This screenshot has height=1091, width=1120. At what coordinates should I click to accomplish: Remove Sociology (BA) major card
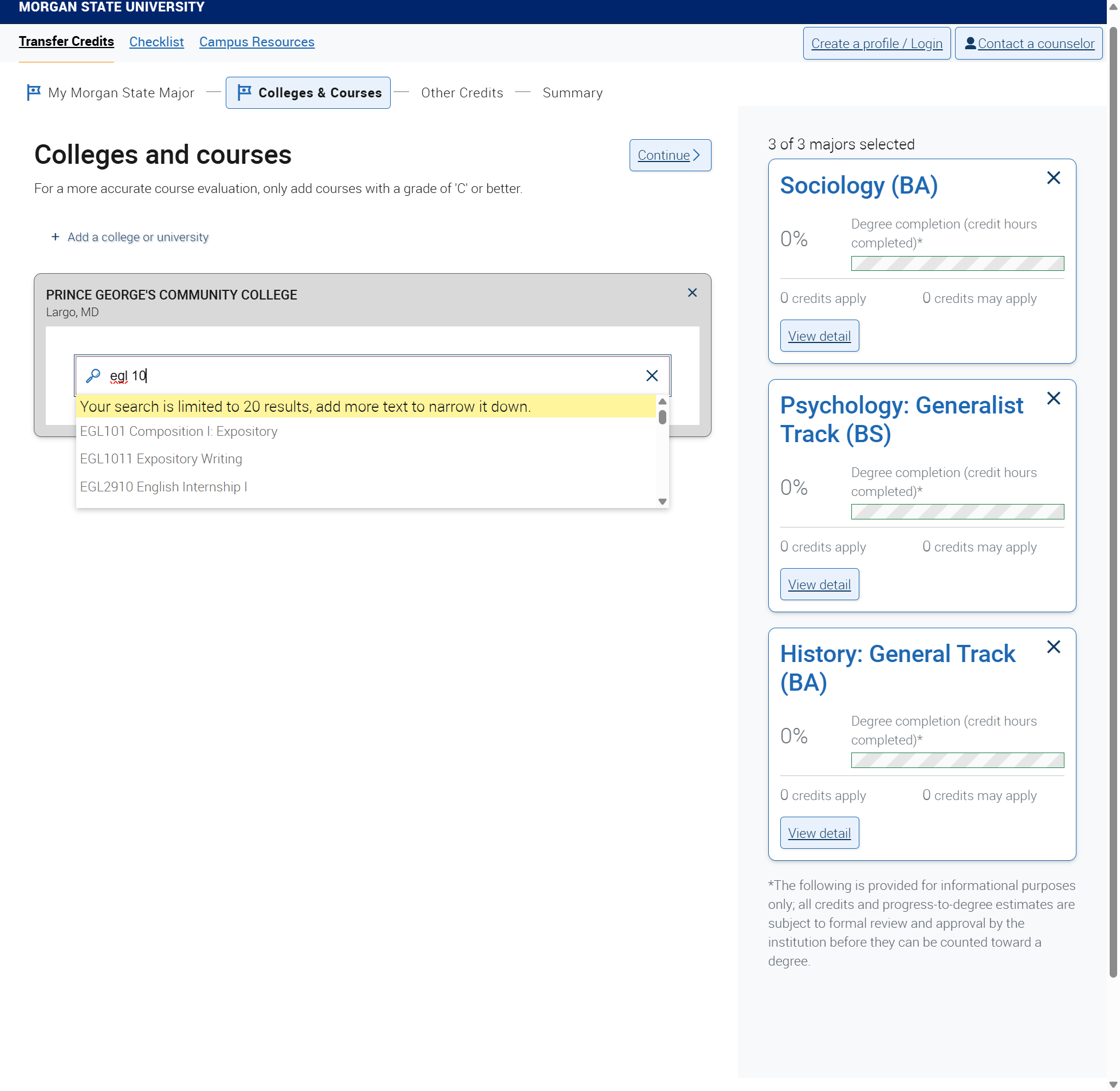[1053, 178]
